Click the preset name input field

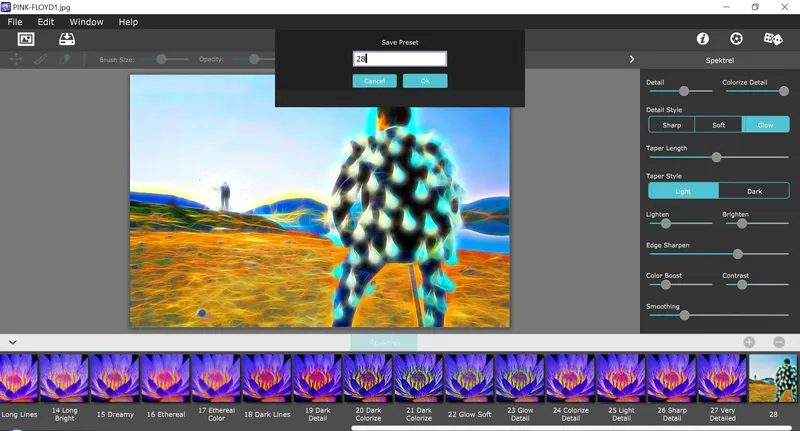(x=399, y=59)
